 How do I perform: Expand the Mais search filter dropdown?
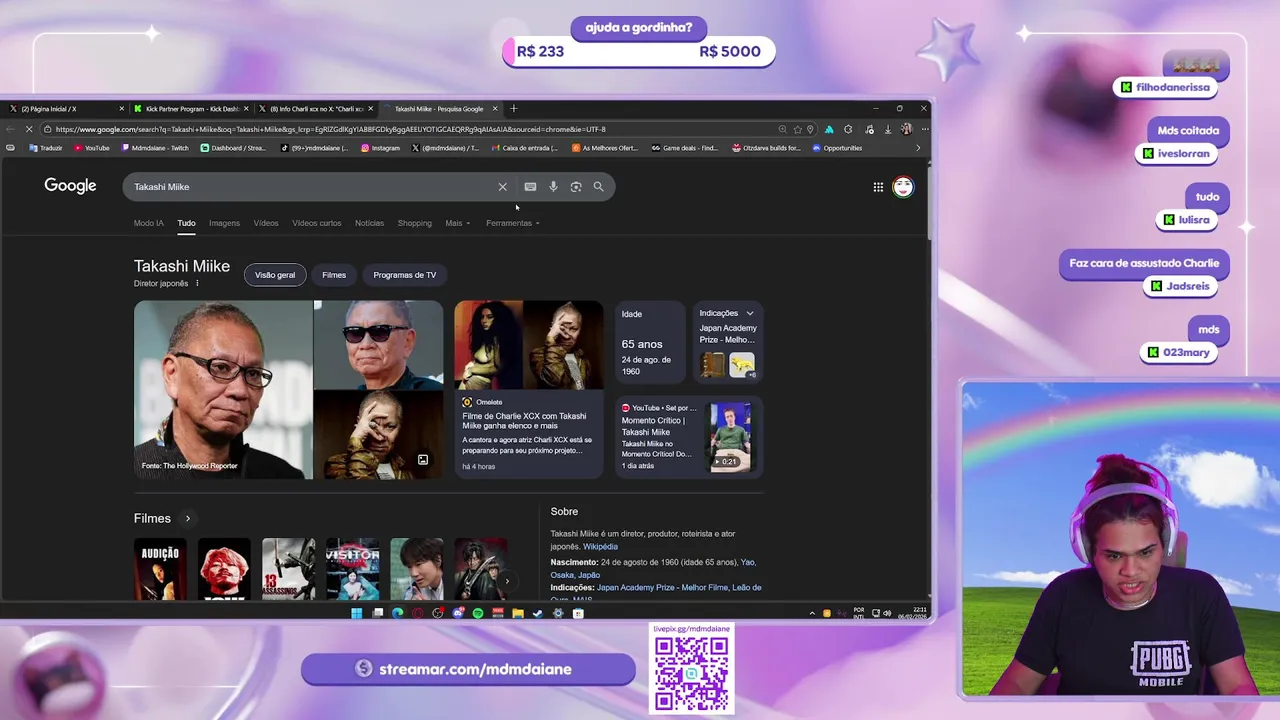(x=457, y=223)
